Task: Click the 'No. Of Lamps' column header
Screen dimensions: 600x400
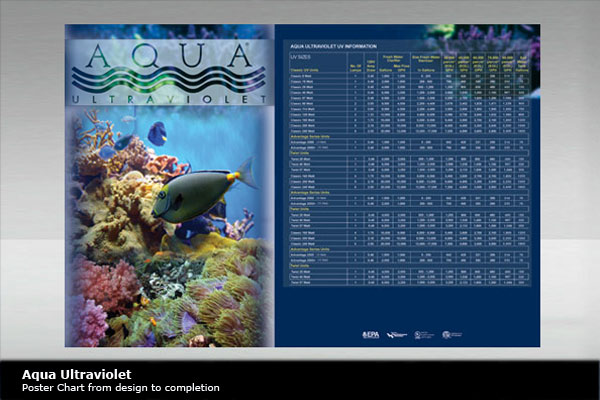Action: pos(355,64)
